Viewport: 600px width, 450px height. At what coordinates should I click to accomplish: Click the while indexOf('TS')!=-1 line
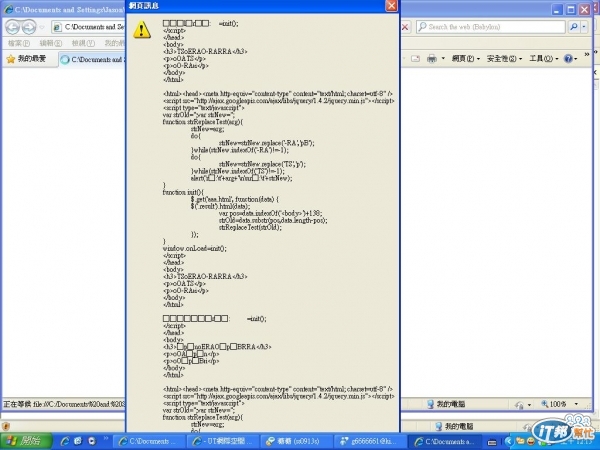[x=237, y=171]
